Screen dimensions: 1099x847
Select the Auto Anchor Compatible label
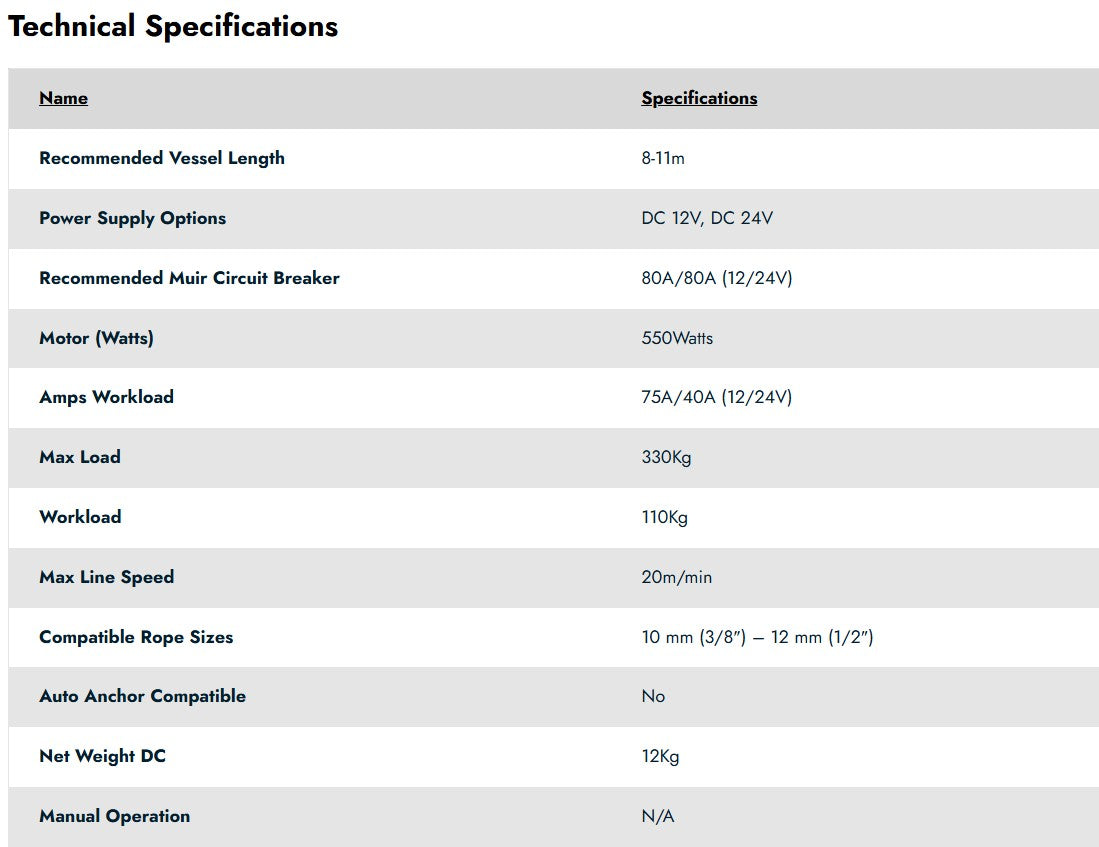142,696
